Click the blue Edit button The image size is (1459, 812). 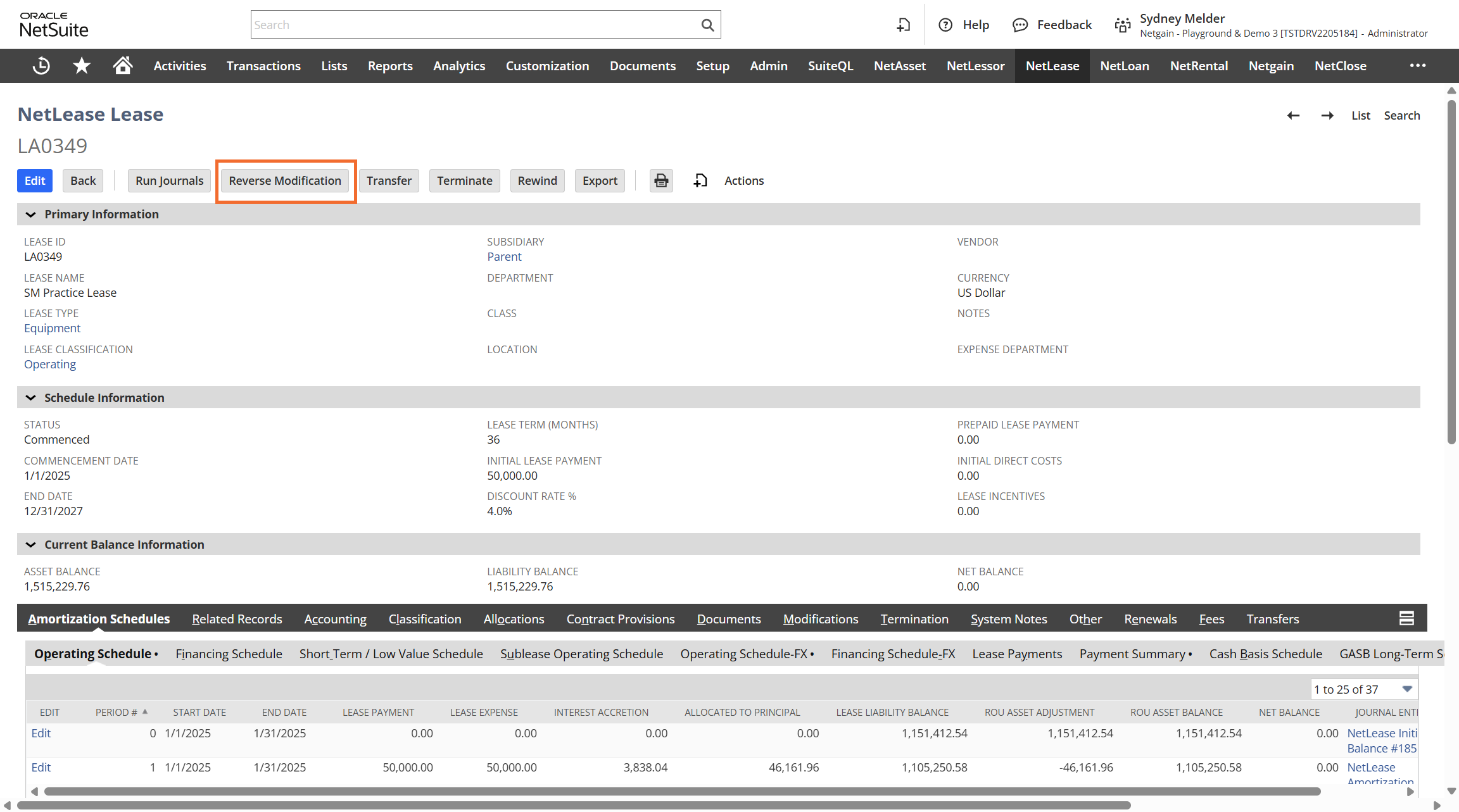[35, 180]
